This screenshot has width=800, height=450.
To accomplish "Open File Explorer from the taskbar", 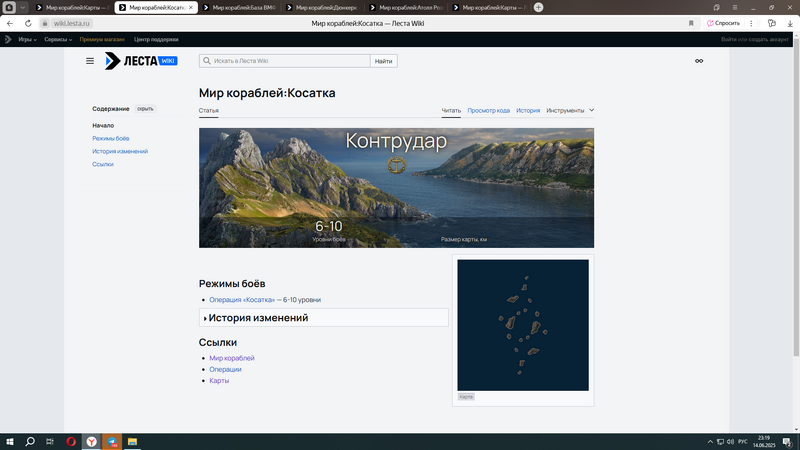I will click(x=132, y=442).
